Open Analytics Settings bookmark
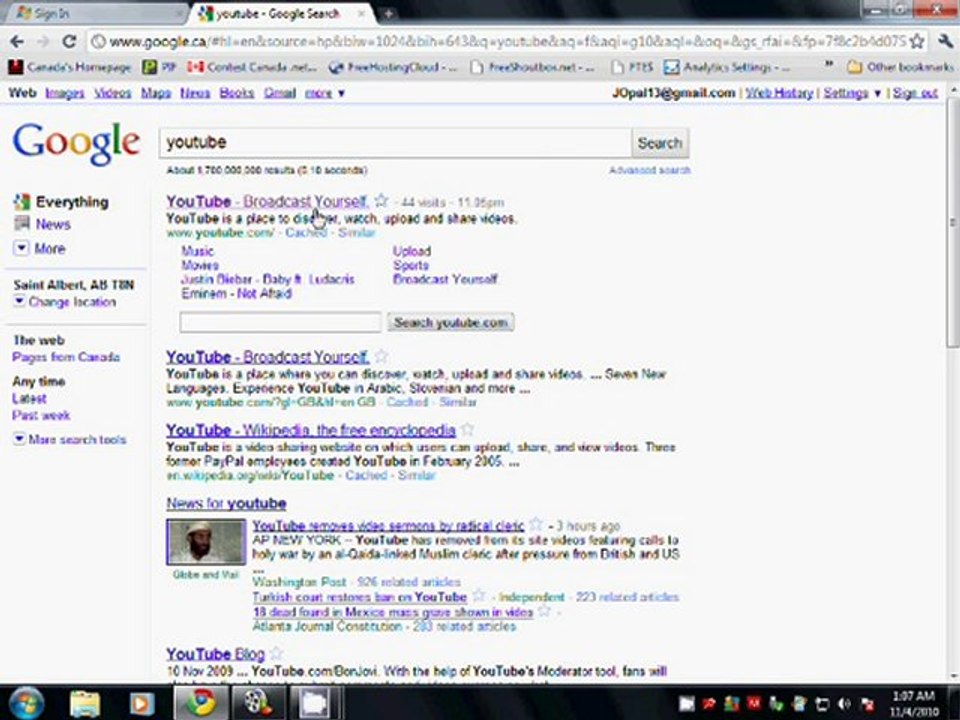 (x=727, y=67)
